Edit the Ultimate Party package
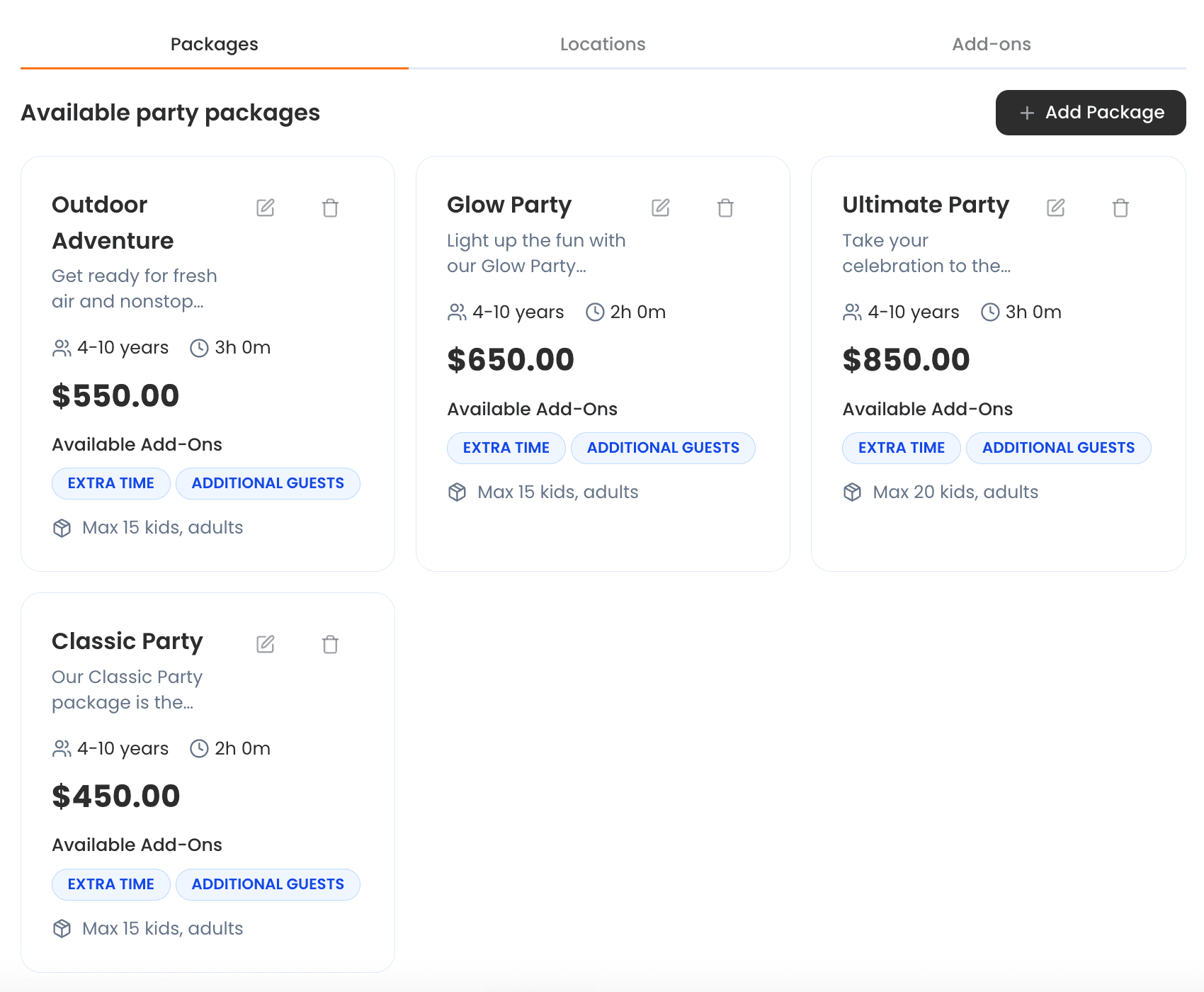Screen dimensions: 1204x992 tap(1056, 208)
